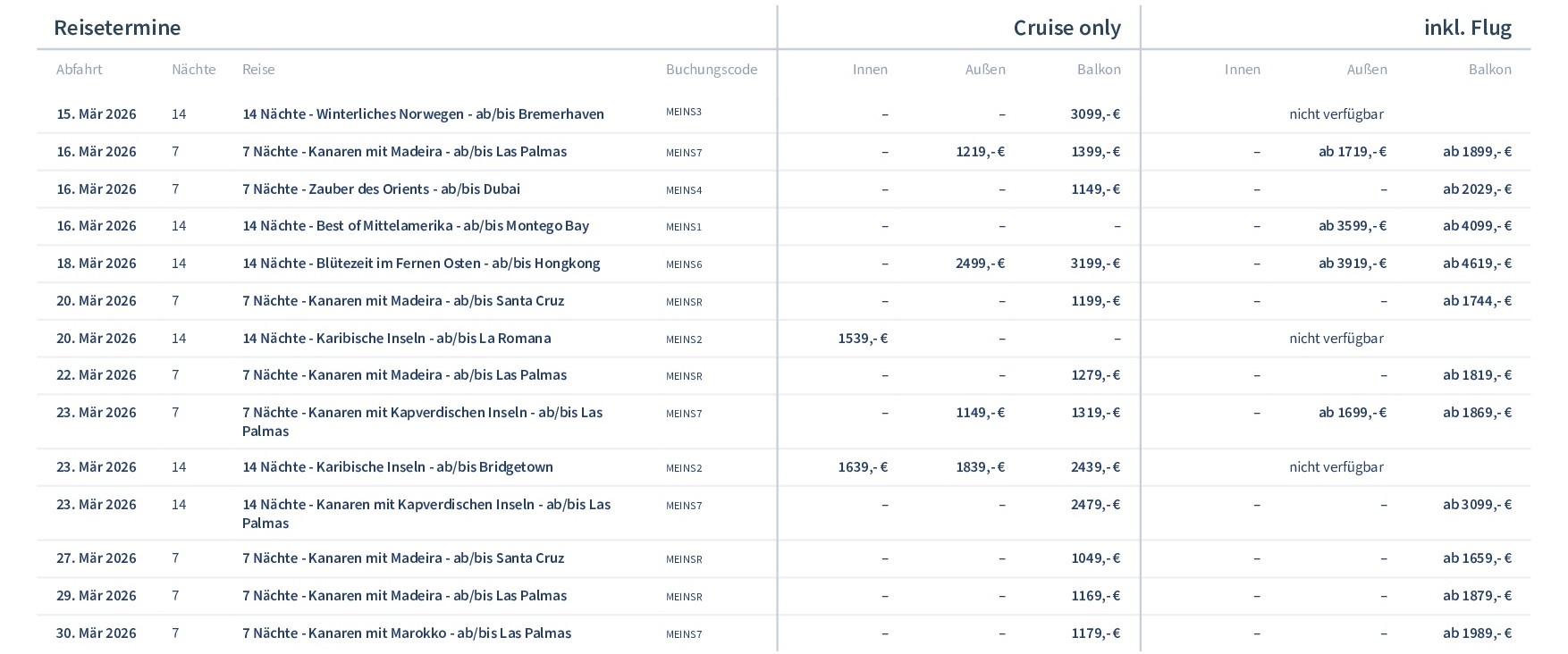Select Best of Mittelamerika Montego Bay trip
Screen dimensions: 1568x654
coord(416,226)
